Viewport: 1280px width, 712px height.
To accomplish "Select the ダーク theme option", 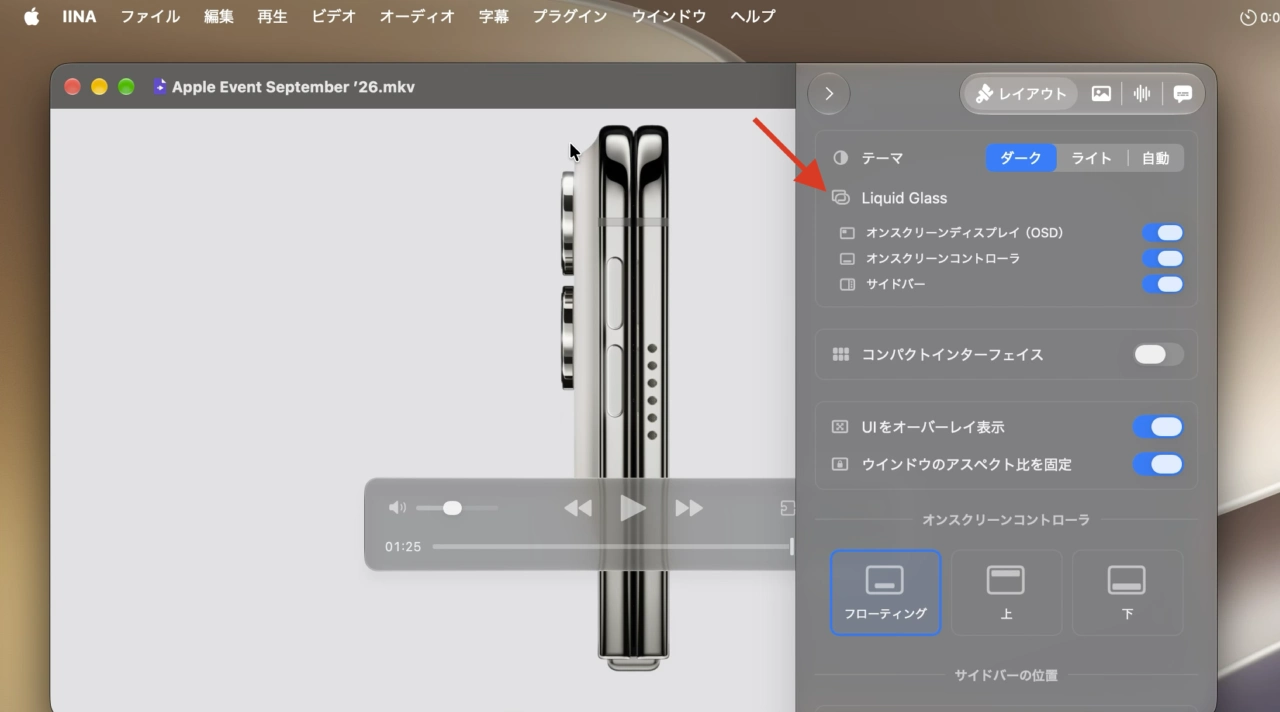I will (1021, 158).
